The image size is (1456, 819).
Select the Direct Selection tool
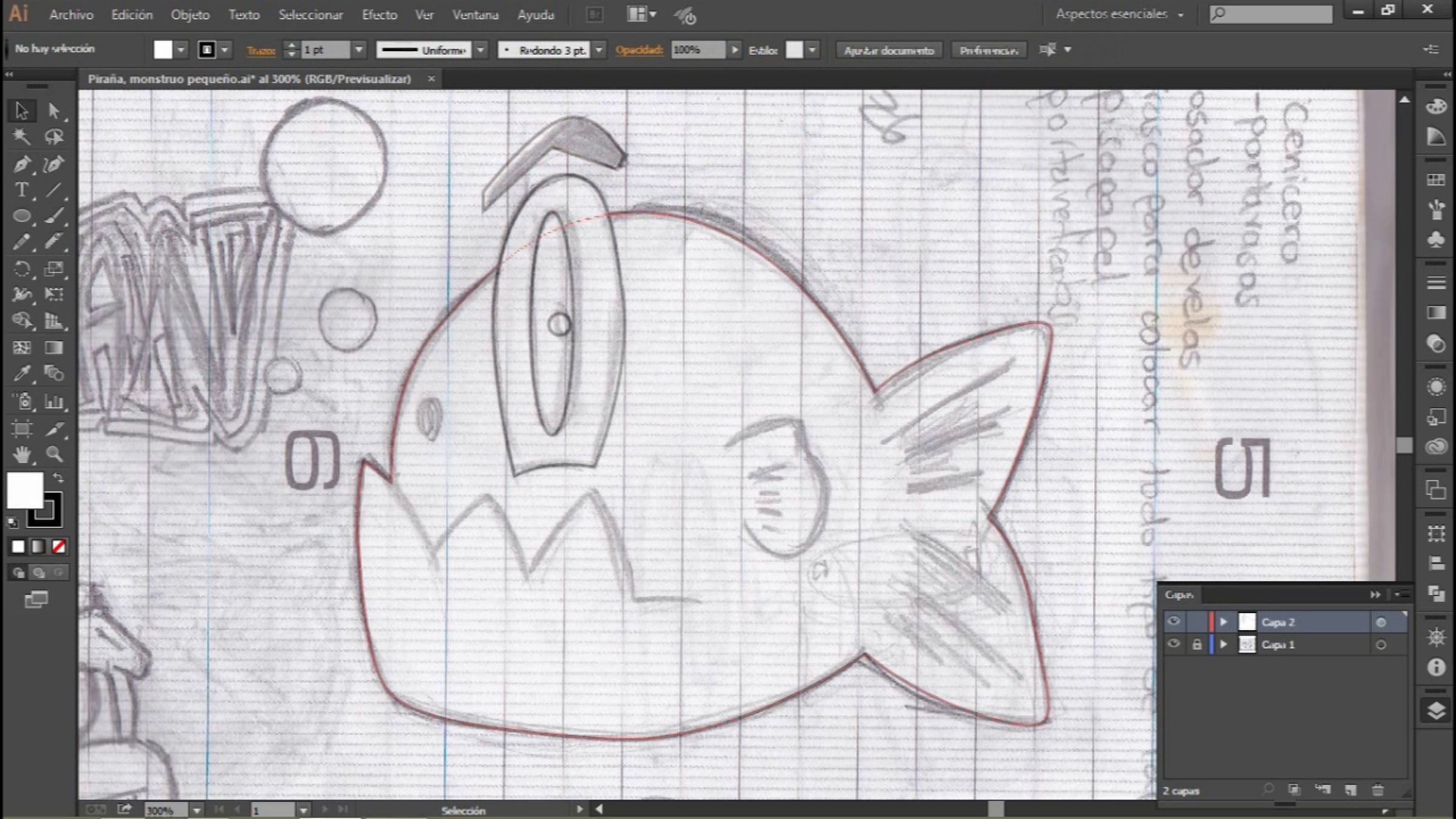pos(54,110)
